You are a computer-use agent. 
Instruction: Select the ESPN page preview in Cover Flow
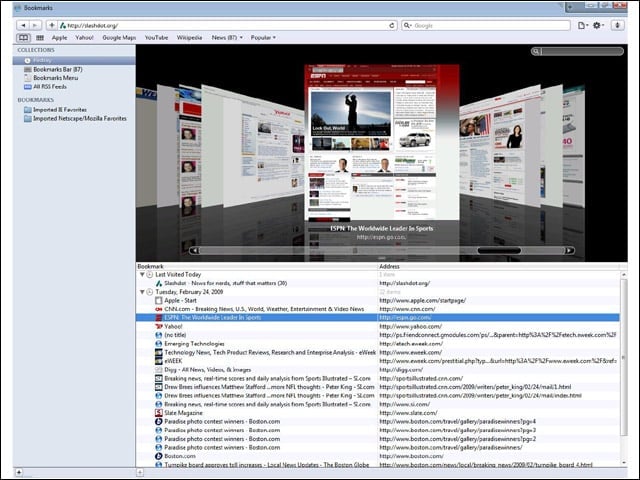click(x=382, y=142)
